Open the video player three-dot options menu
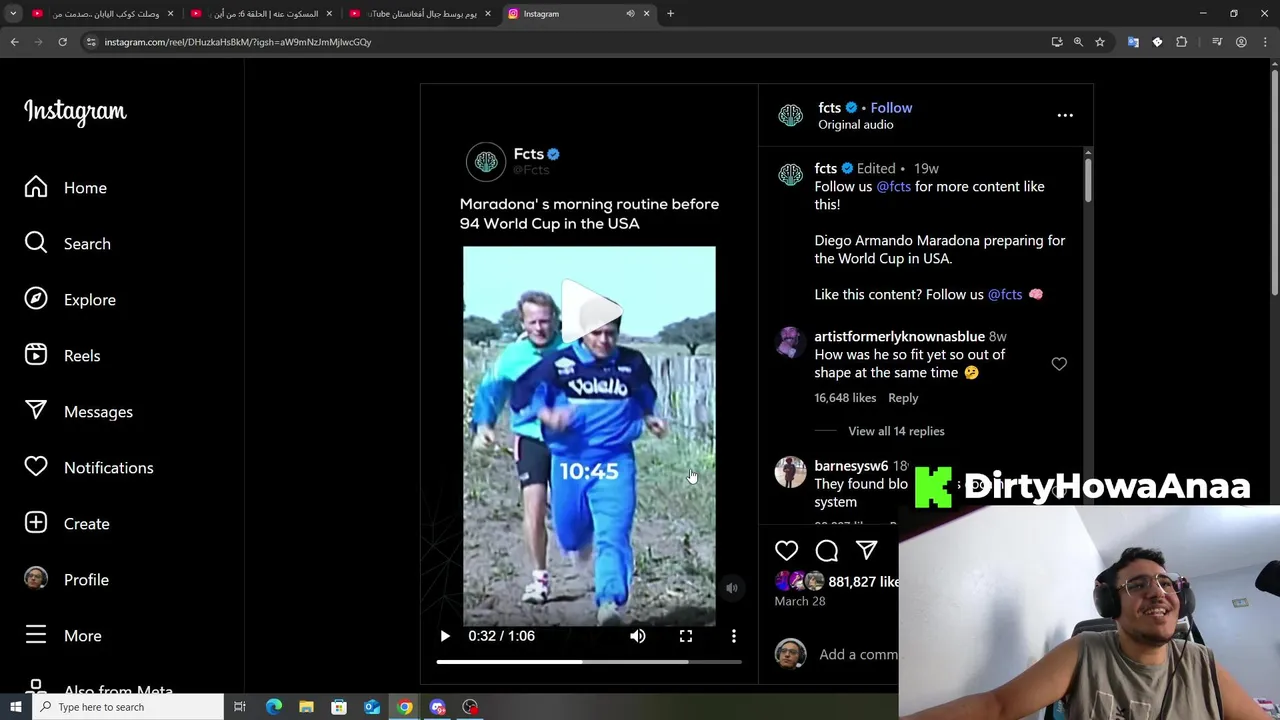The width and height of the screenshot is (1280, 720). [734, 636]
